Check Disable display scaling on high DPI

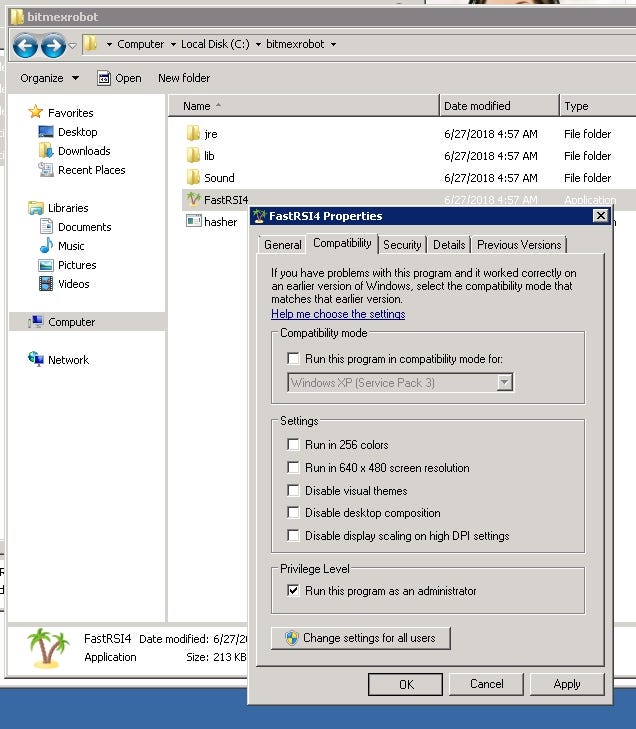coord(293,536)
